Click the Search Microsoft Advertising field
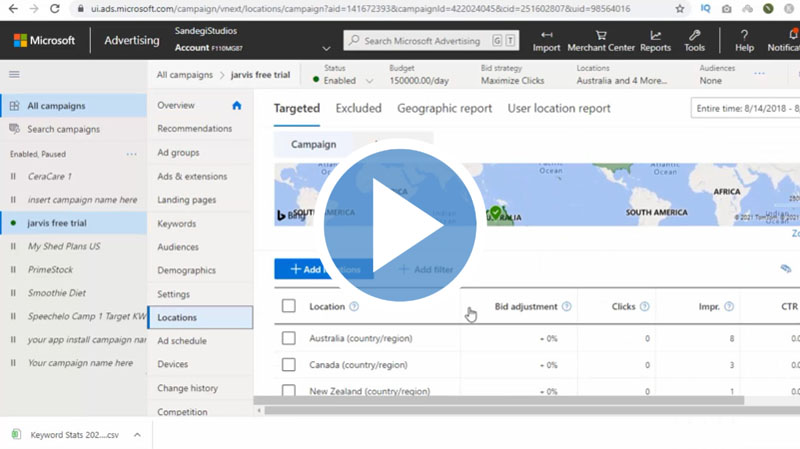This screenshot has height=449, width=800. [431, 41]
